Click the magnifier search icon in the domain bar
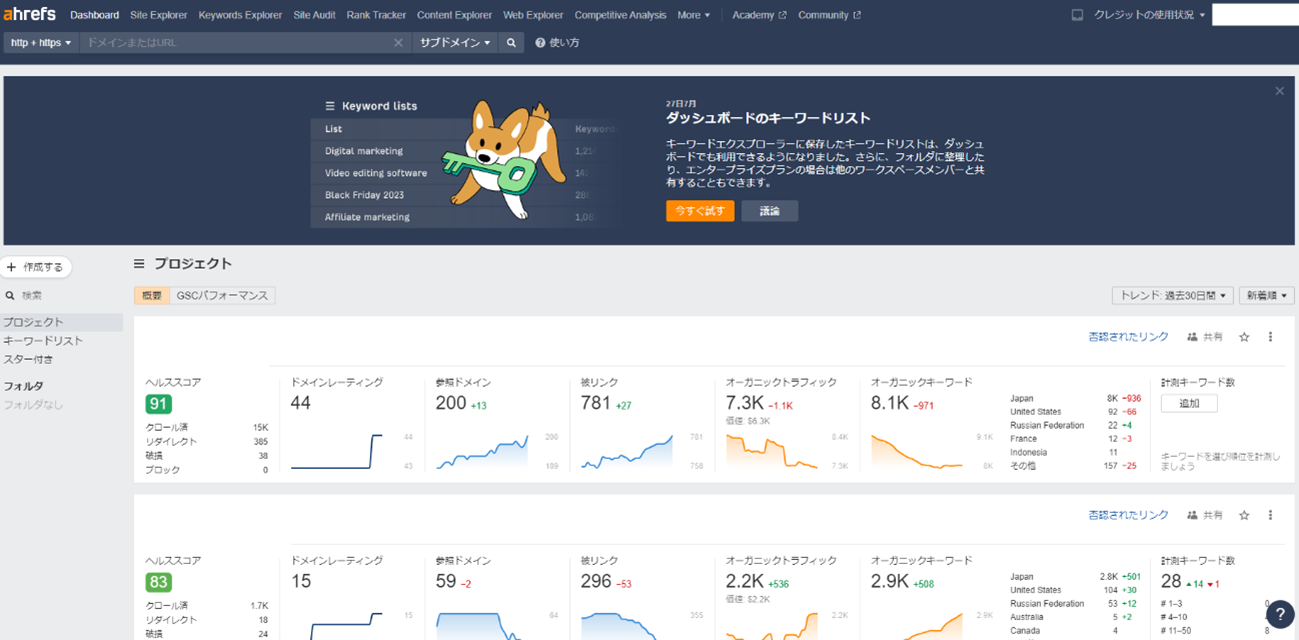 pyautogui.click(x=511, y=42)
